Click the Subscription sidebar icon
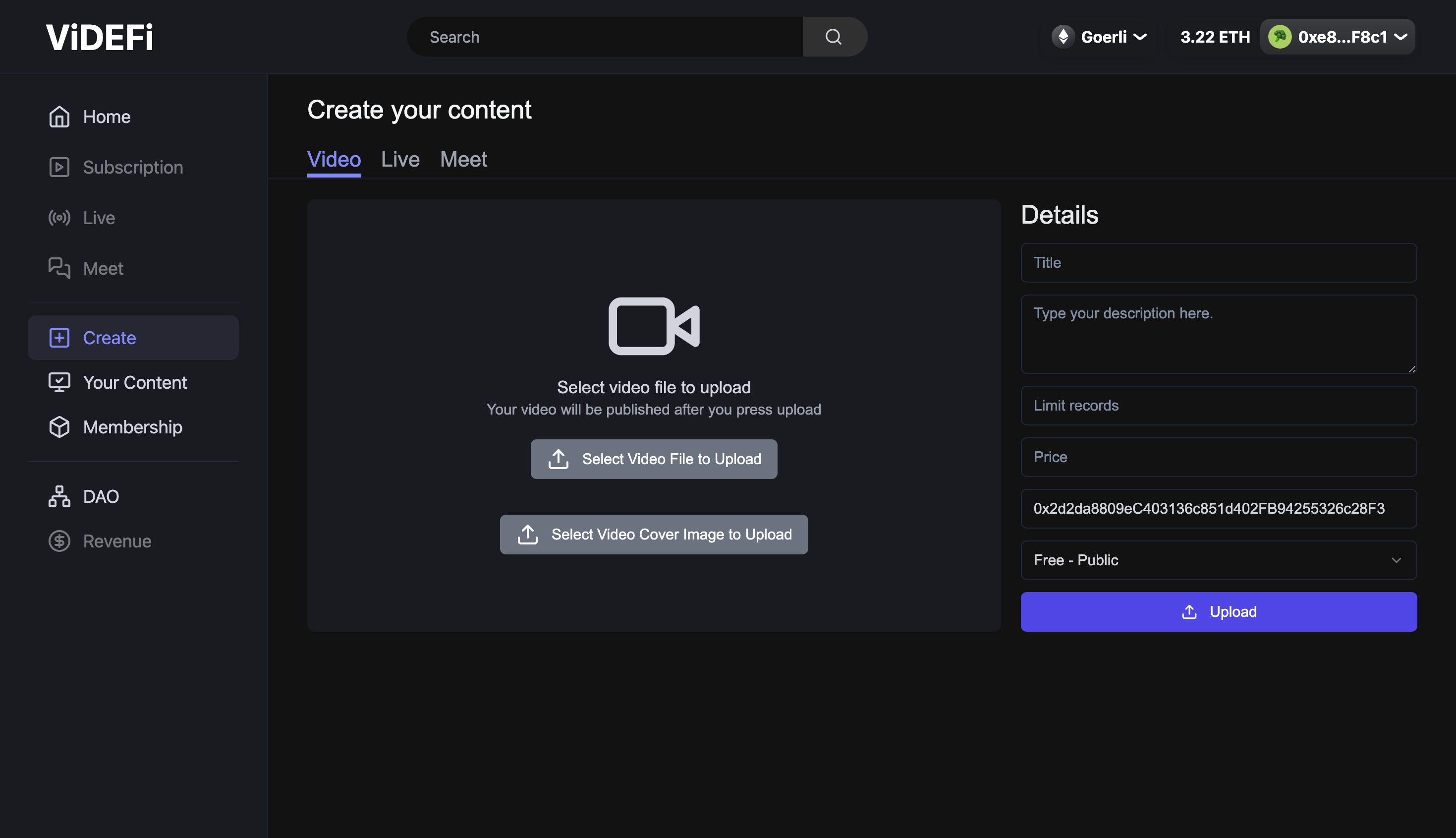The width and height of the screenshot is (1456, 838). pos(59,166)
